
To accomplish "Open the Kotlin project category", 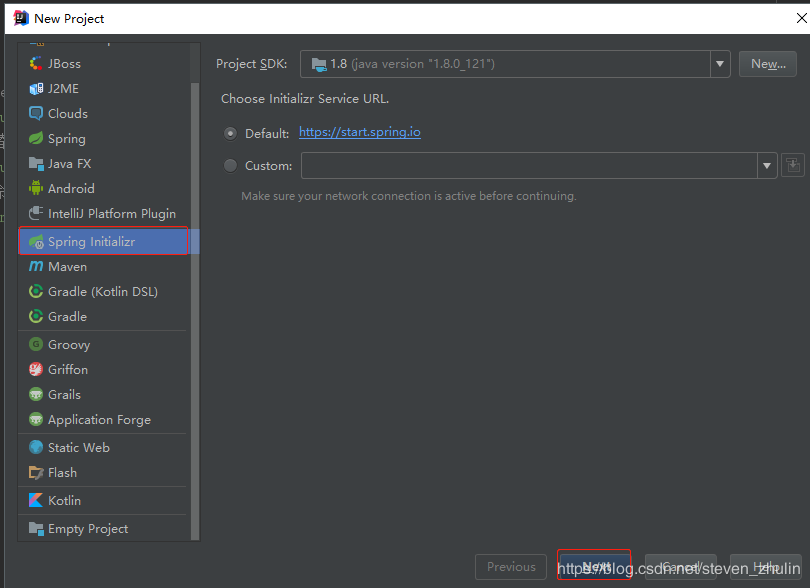I will (58, 500).
